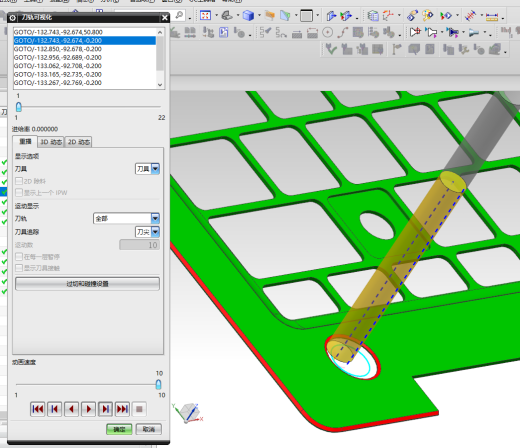520x448 pixels.
Task: Click the measure distance ruler icon
Action: (x=492, y=16)
